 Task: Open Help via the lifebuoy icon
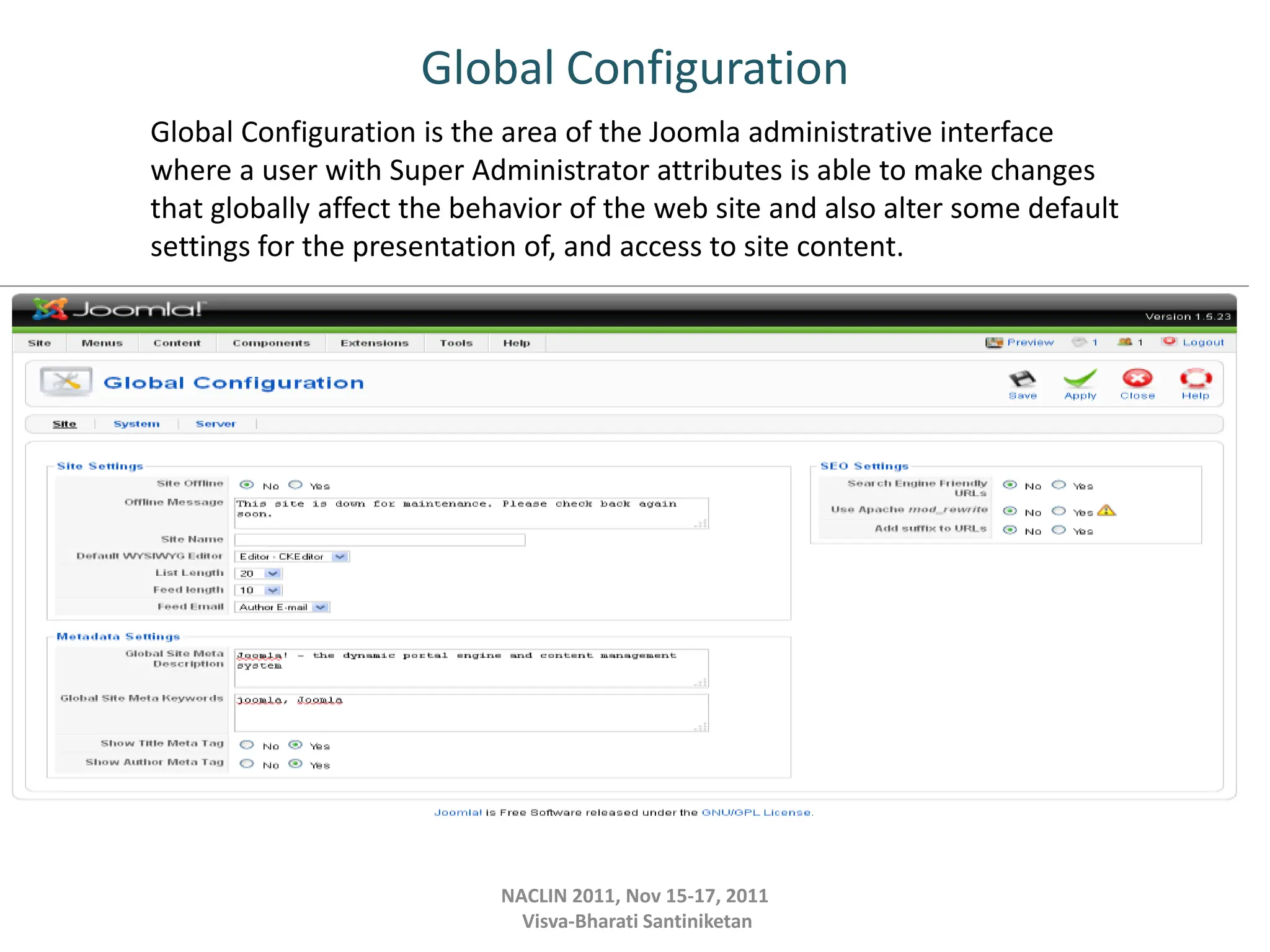click(x=1196, y=379)
